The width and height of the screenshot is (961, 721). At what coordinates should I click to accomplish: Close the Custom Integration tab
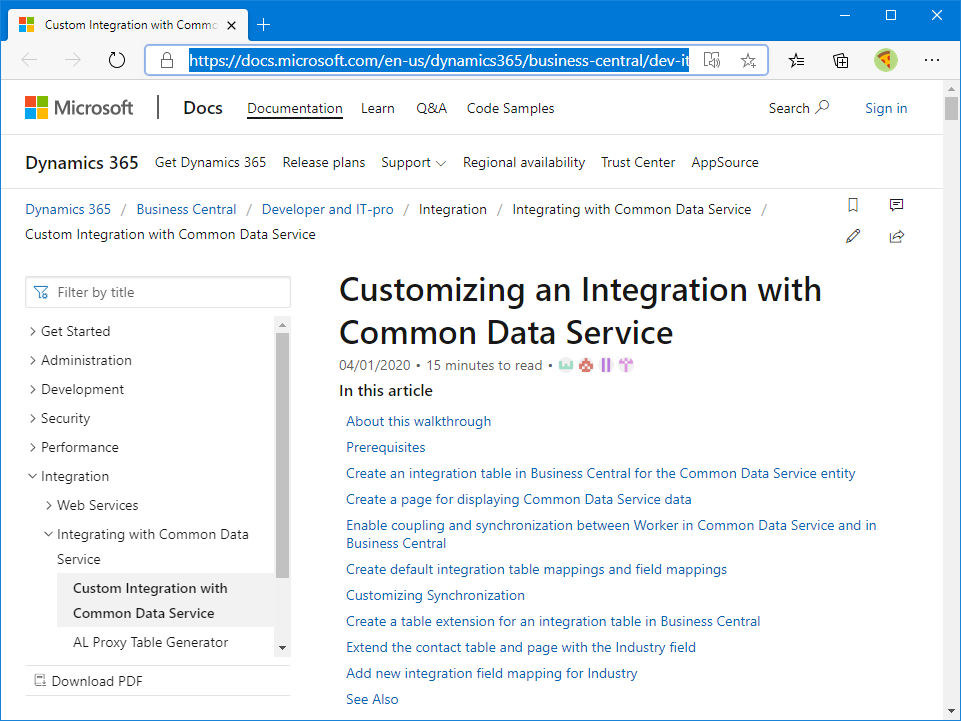pyautogui.click(x=232, y=25)
